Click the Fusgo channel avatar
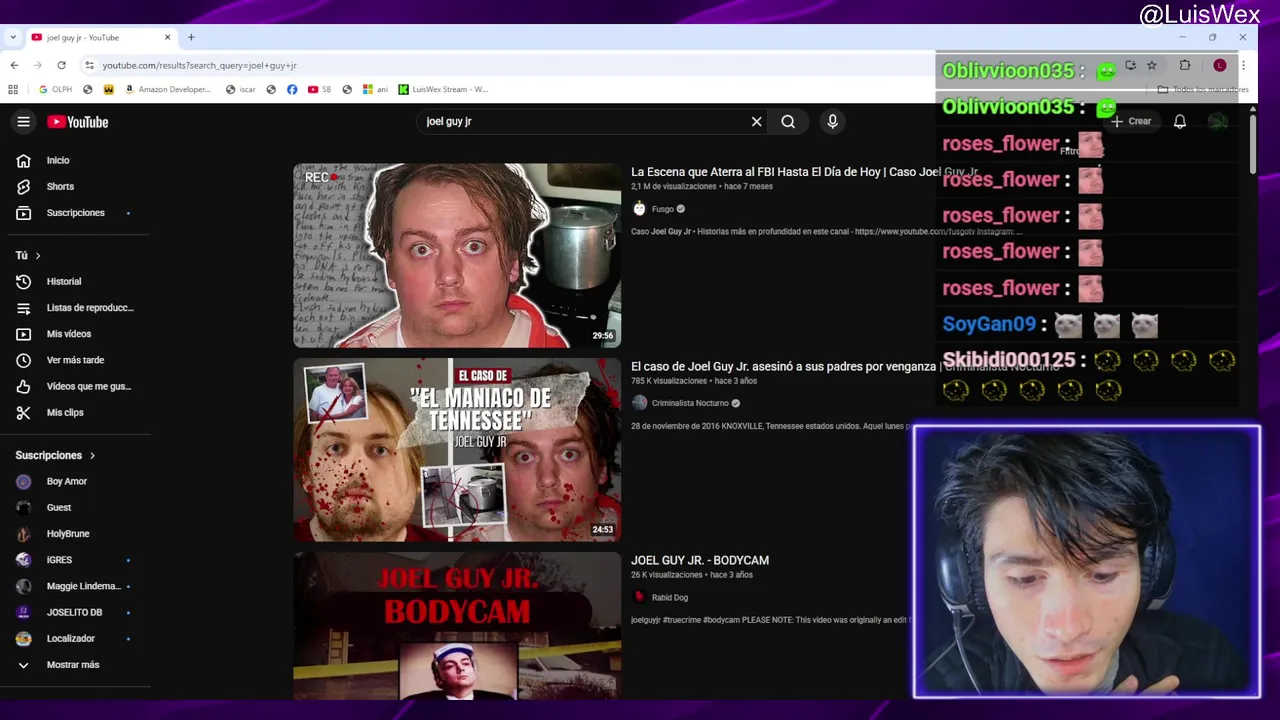 (640, 209)
